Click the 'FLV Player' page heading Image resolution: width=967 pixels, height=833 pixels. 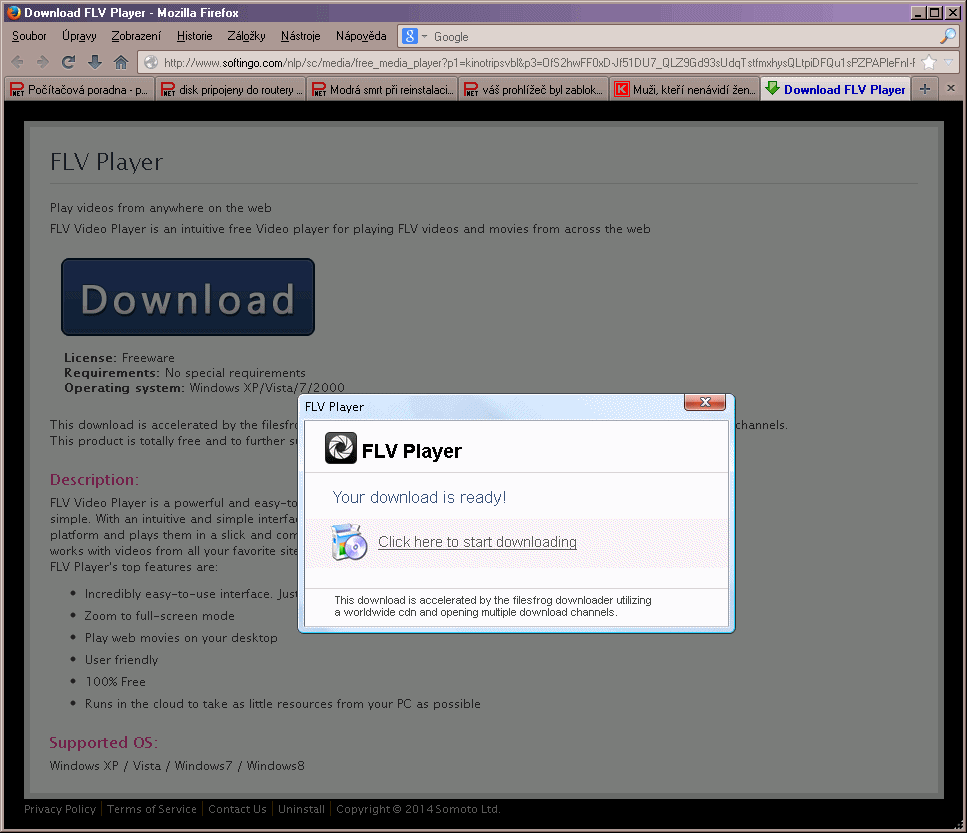[x=107, y=162]
